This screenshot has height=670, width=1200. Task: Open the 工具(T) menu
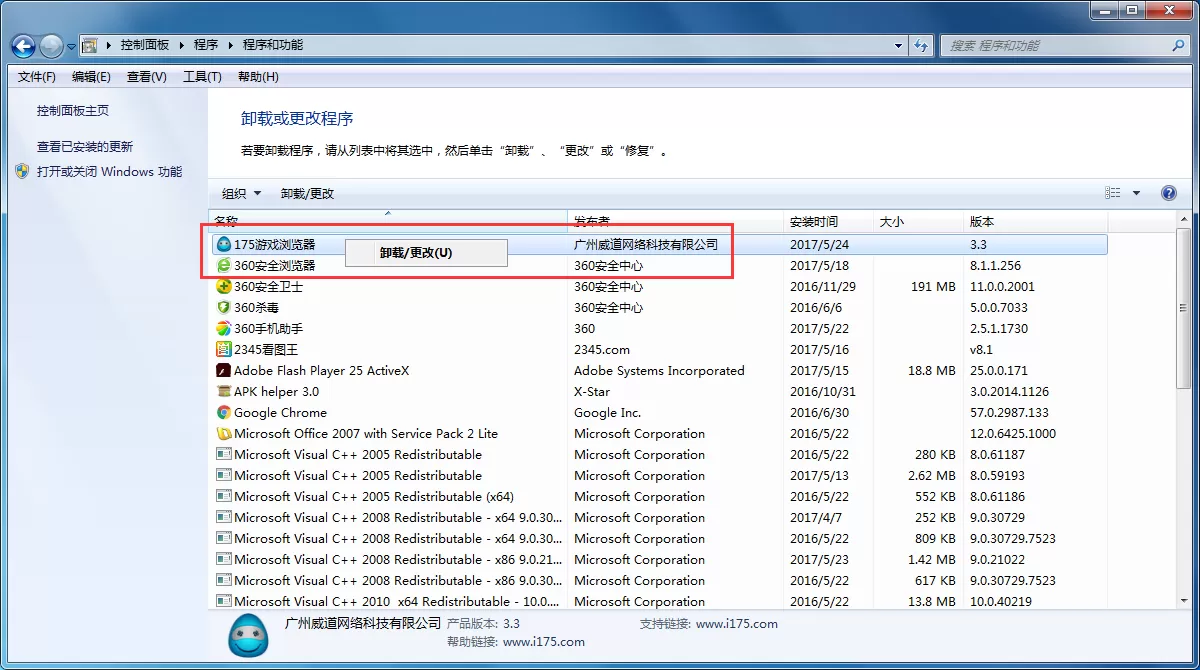(202, 77)
